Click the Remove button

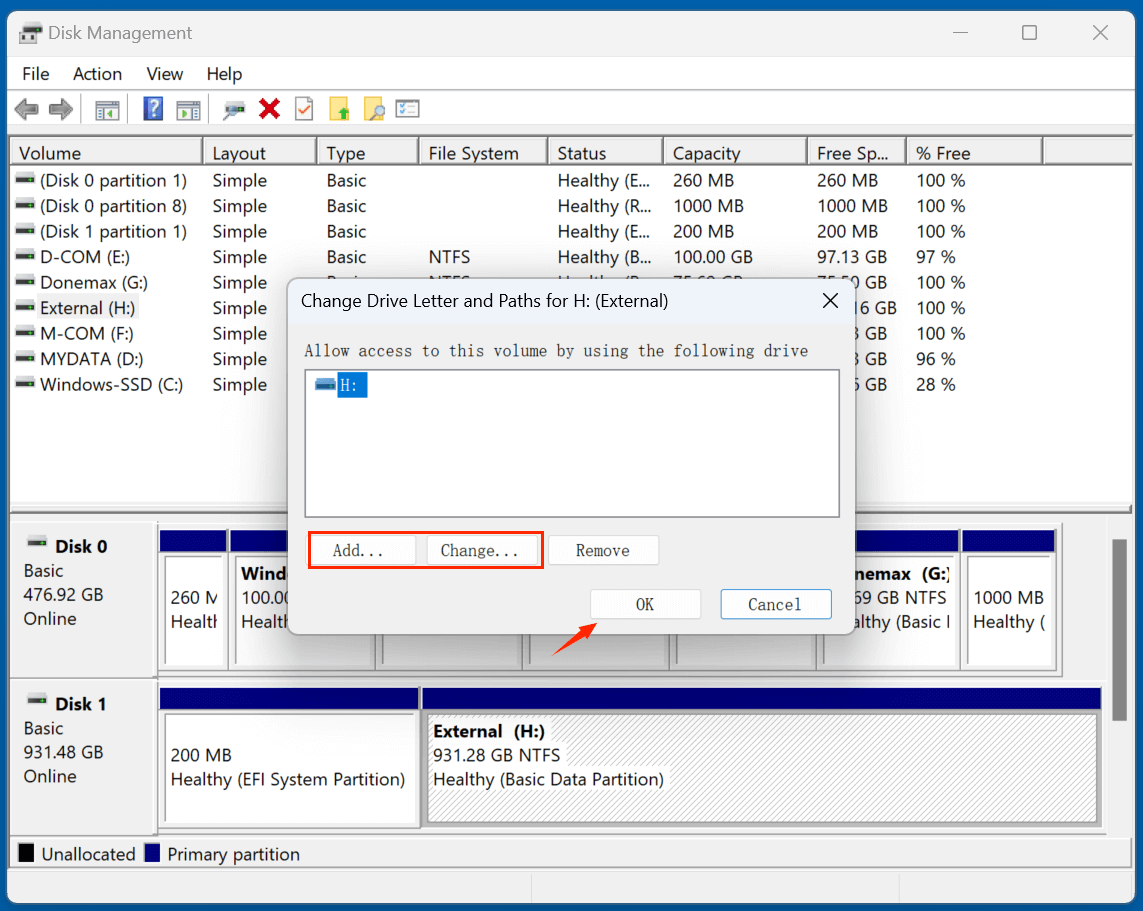(603, 550)
